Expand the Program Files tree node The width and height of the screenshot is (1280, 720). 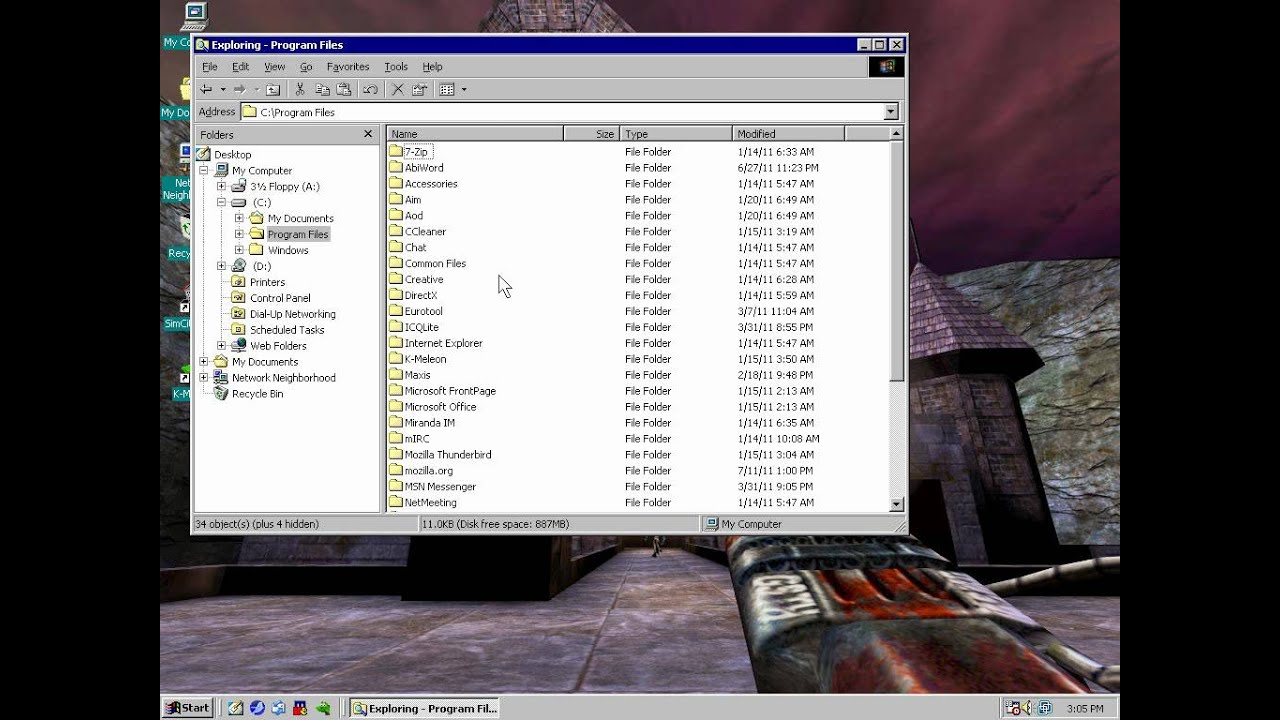[x=240, y=234]
